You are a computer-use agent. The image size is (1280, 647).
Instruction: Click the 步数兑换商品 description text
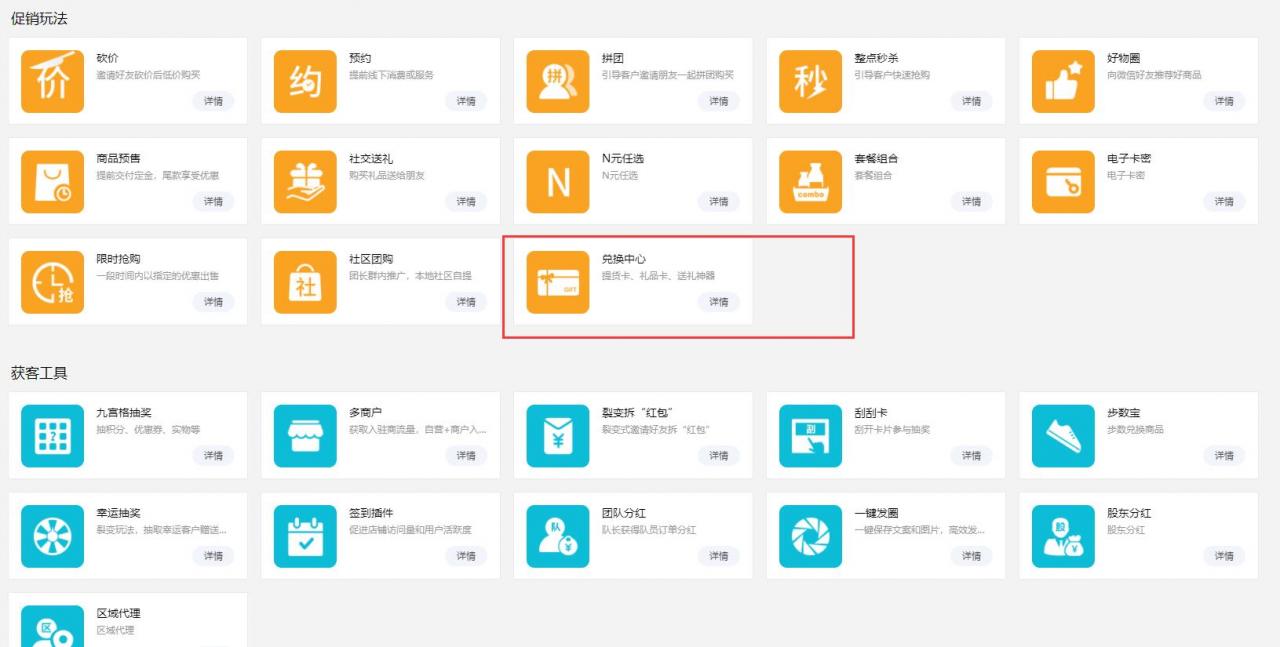tap(1135, 430)
